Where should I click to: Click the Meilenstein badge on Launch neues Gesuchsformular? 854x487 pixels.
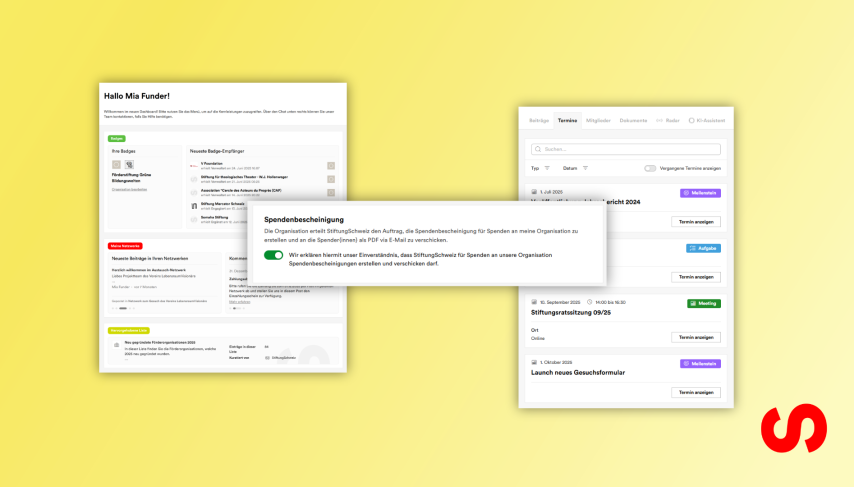pos(701,363)
